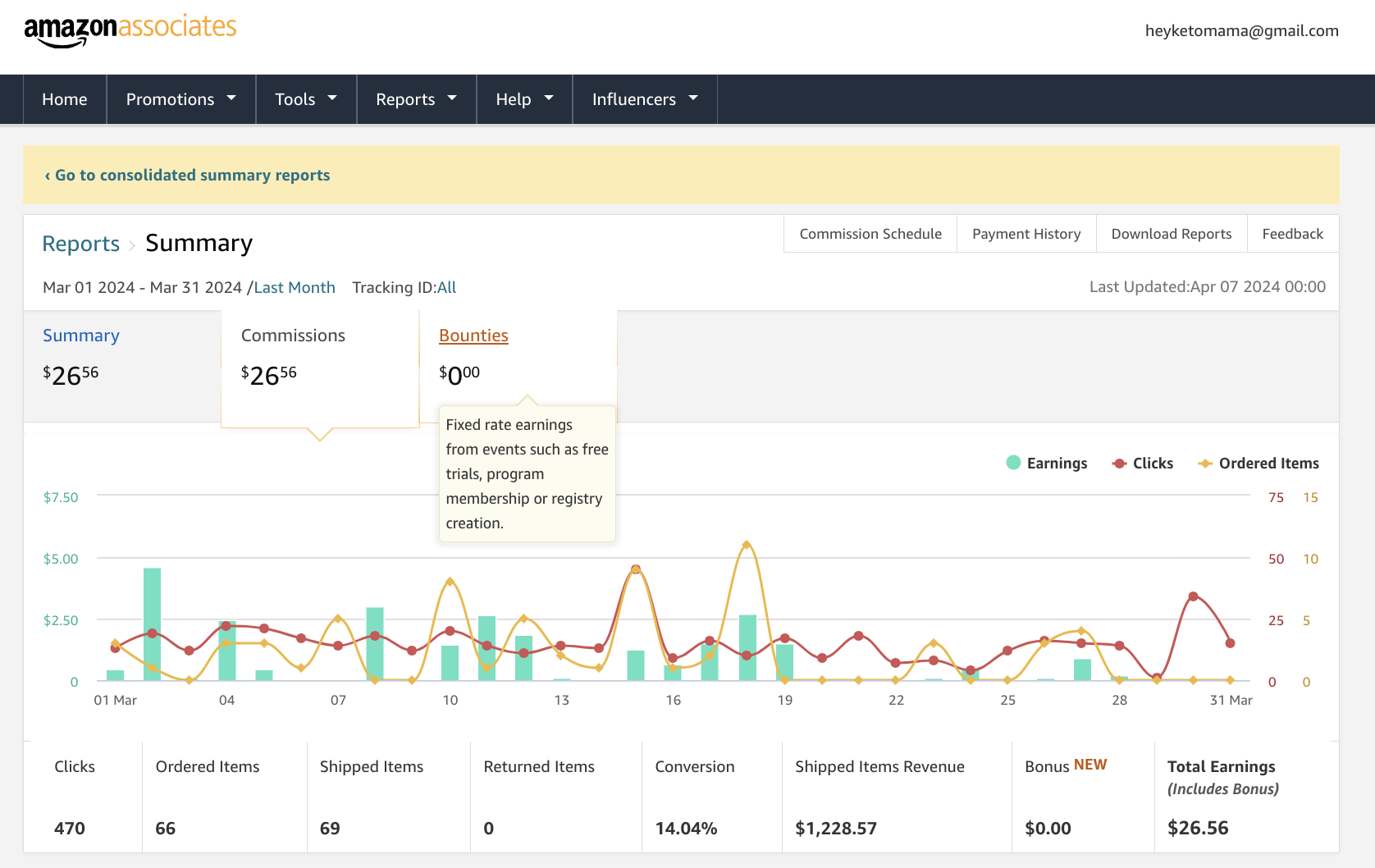Click the Last Updated timestamp text
1375x868 pixels.
click(x=1208, y=286)
